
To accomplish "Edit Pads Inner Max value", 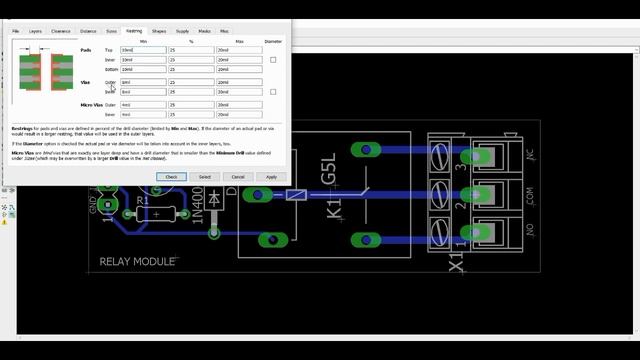I will tap(239, 60).
